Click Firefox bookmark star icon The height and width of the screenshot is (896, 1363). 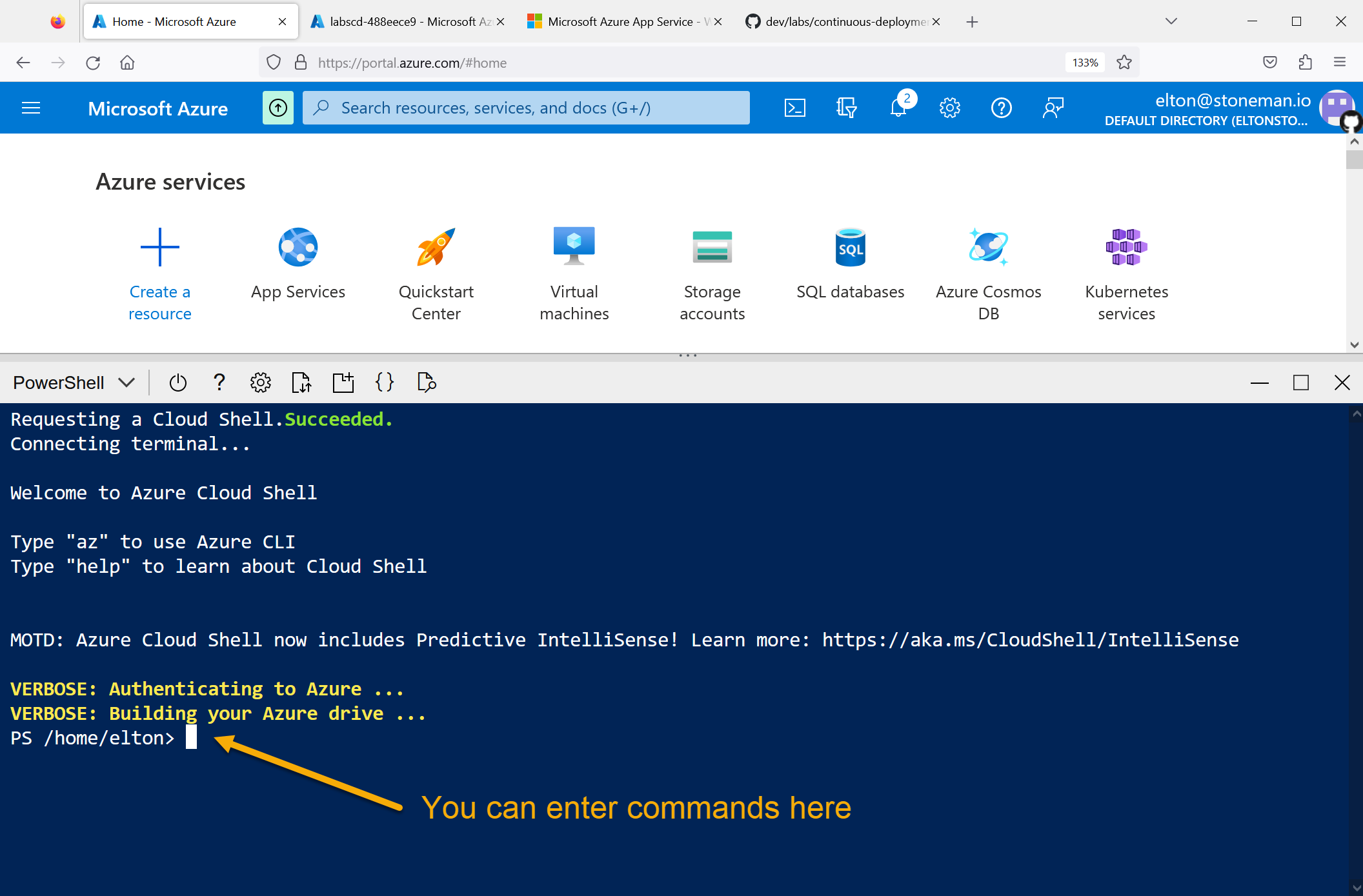click(x=1124, y=63)
